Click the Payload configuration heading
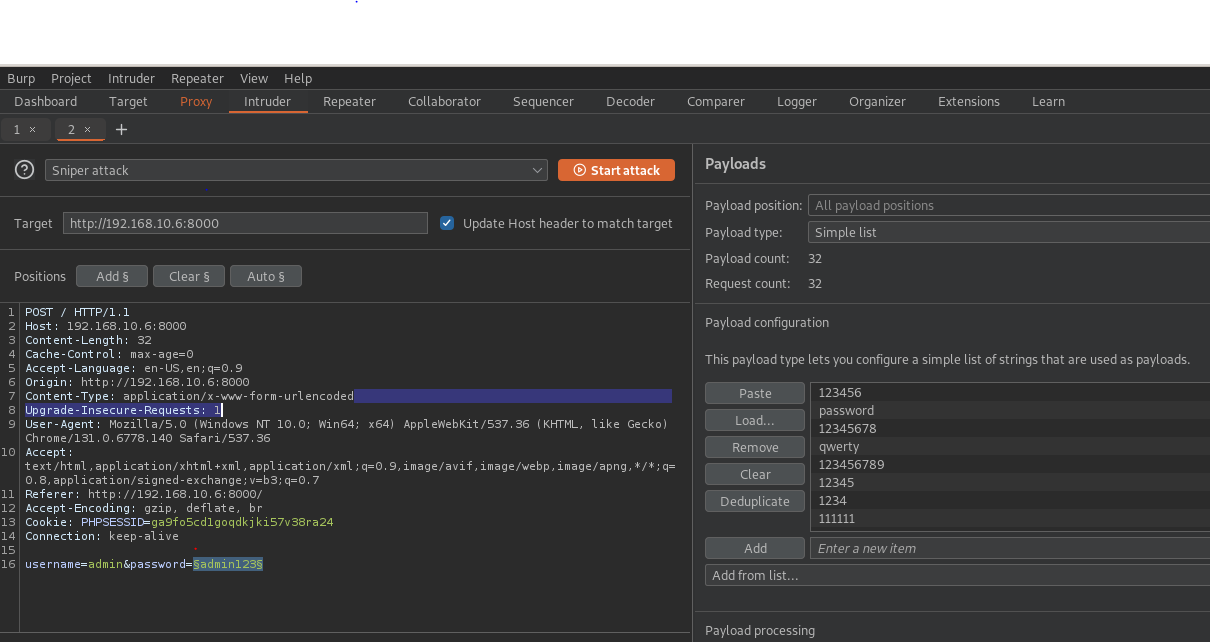The width and height of the screenshot is (1210, 642). pyautogui.click(x=767, y=322)
